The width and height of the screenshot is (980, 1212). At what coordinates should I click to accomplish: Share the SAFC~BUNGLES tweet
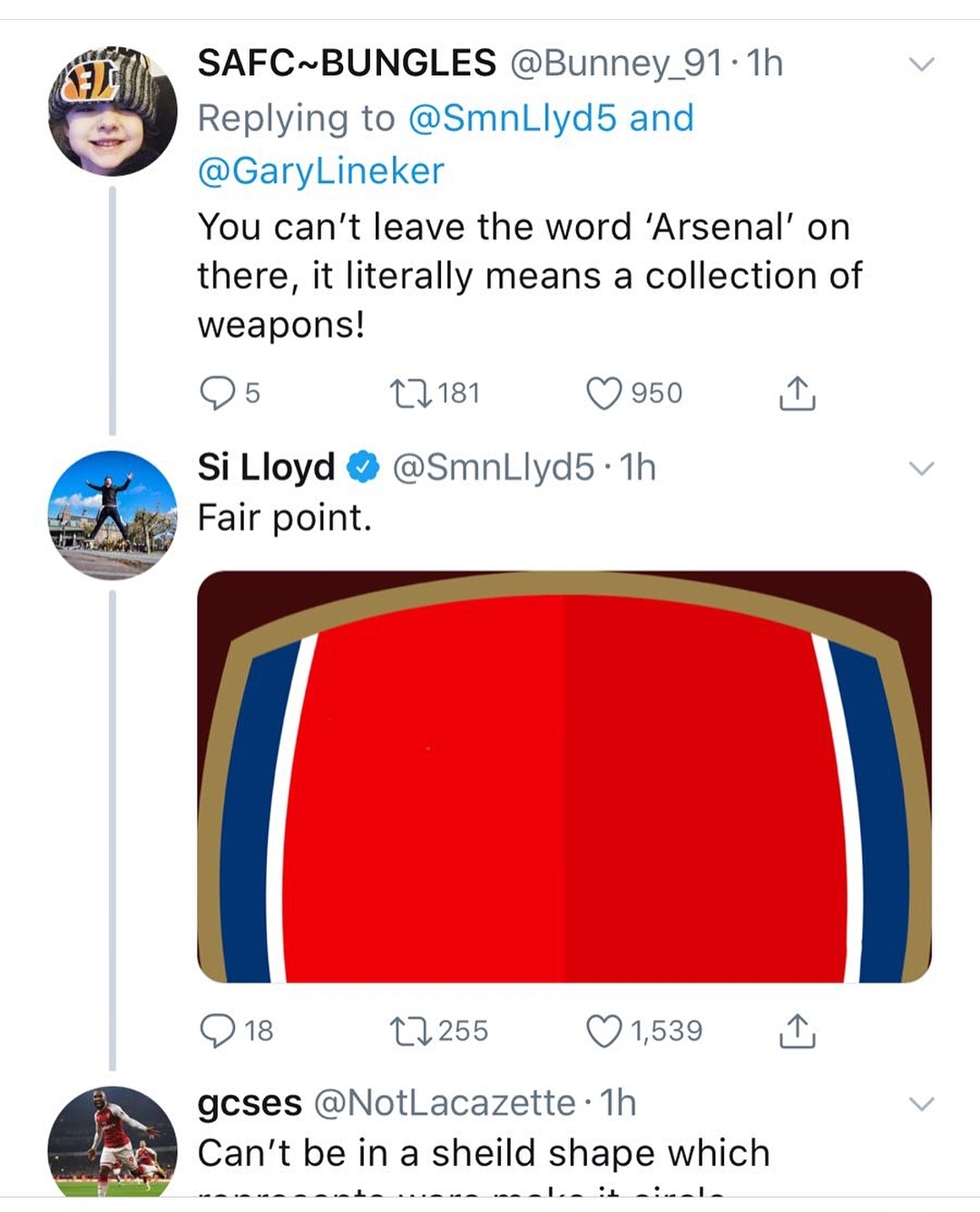point(798,393)
